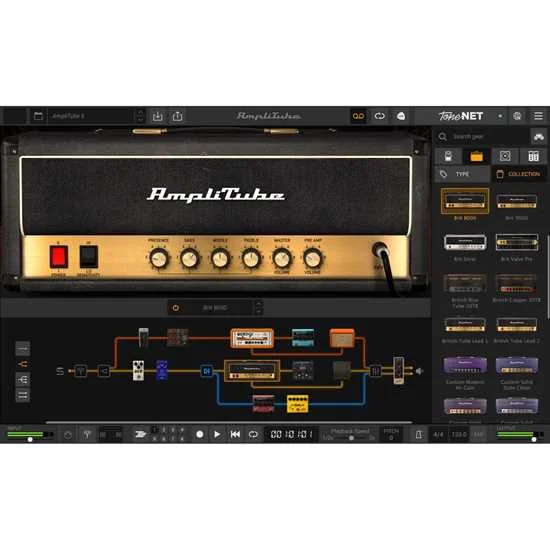Open the preset browser folder icon
This screenshot has height=550, width=550.
38,116
